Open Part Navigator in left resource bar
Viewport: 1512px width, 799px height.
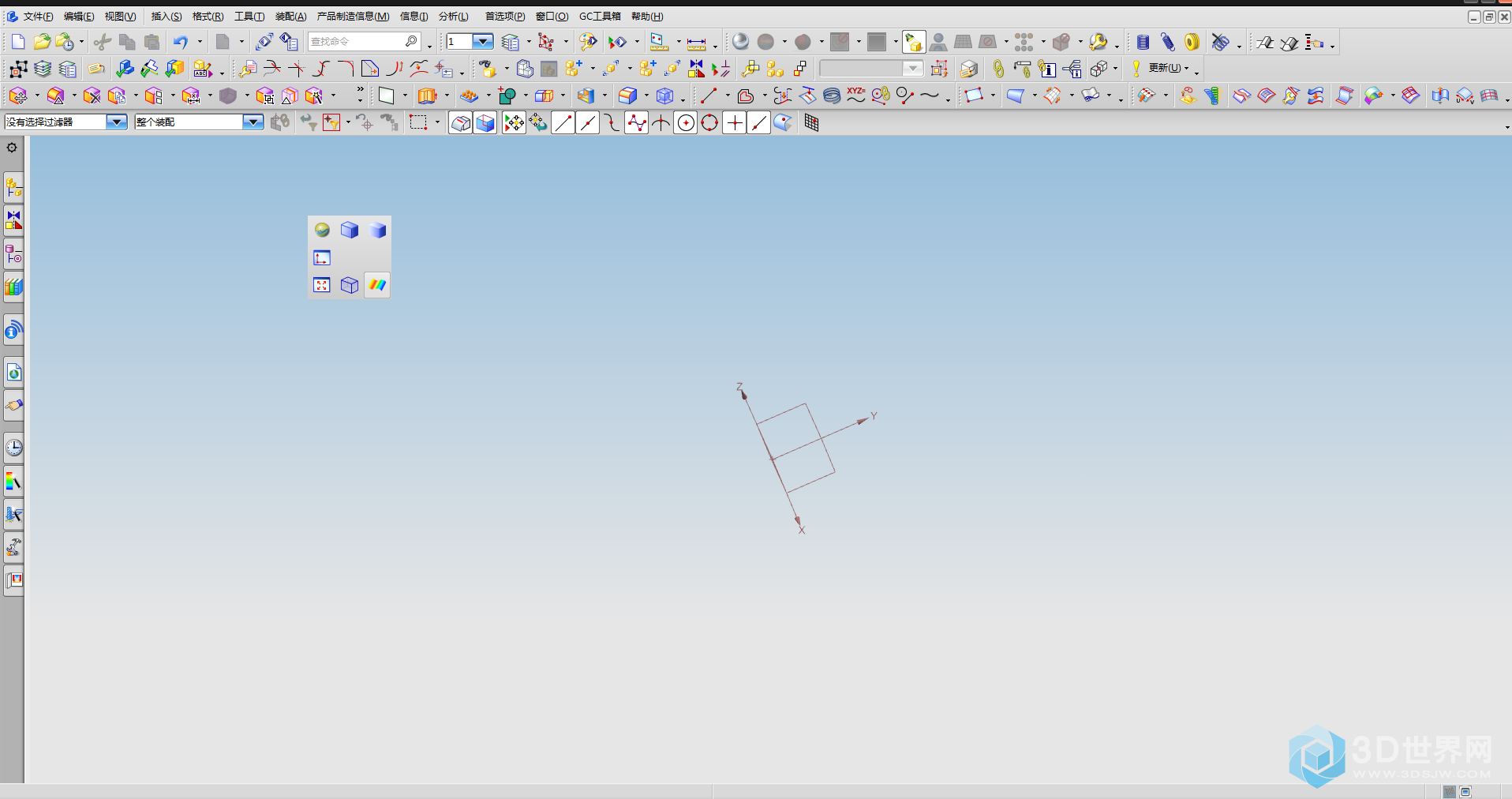pyautogui.click(x=13, y=254)
